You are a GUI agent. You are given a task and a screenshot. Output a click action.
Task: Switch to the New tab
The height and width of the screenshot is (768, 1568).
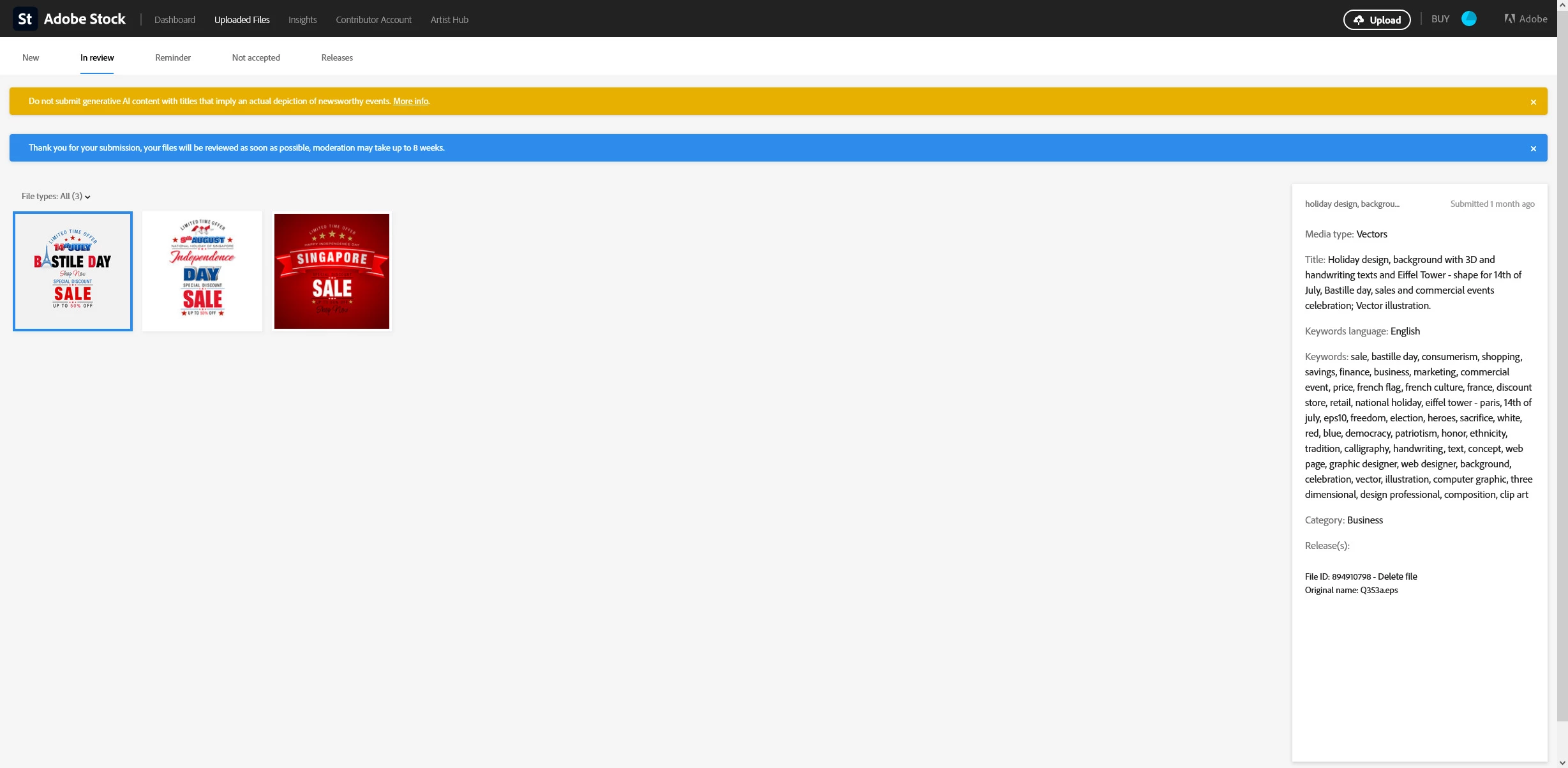tap(31, 57)
